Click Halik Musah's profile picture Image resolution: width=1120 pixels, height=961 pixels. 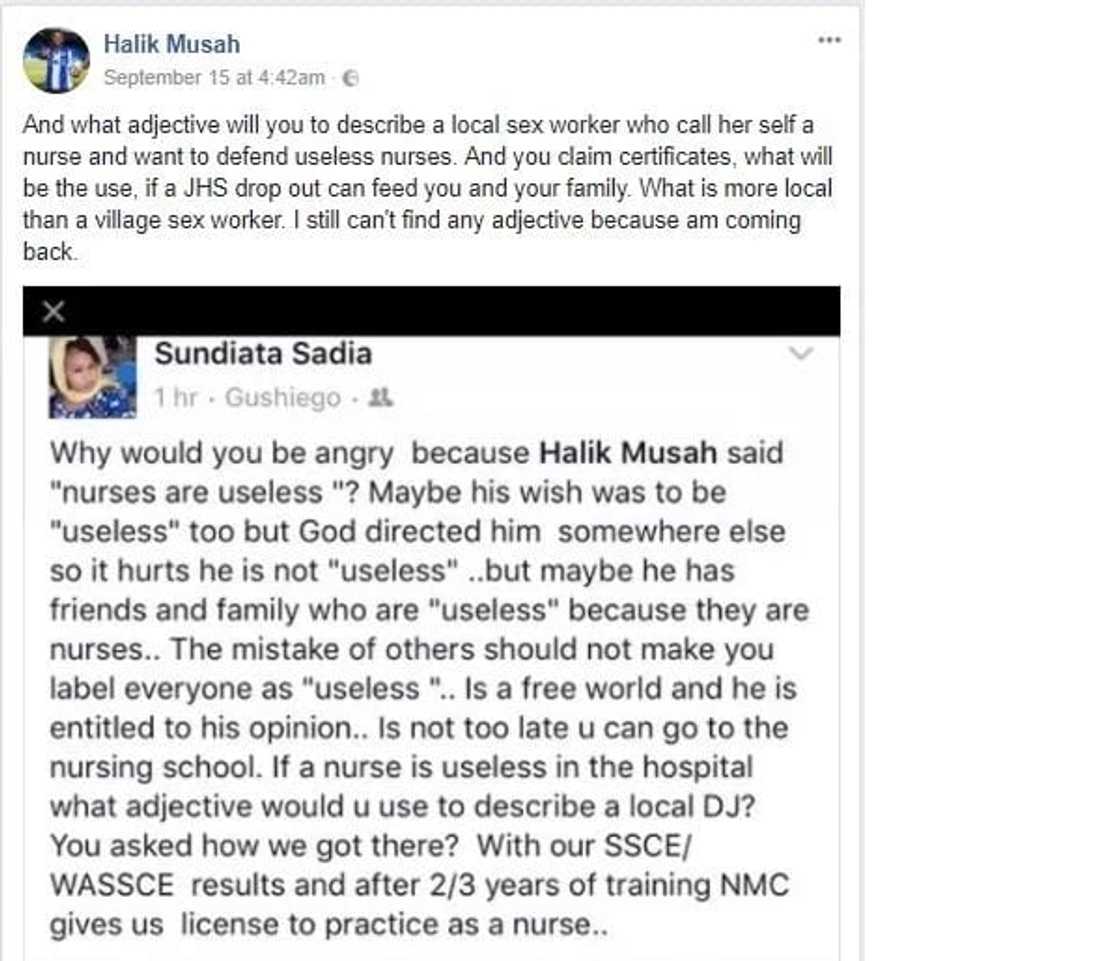57,57
